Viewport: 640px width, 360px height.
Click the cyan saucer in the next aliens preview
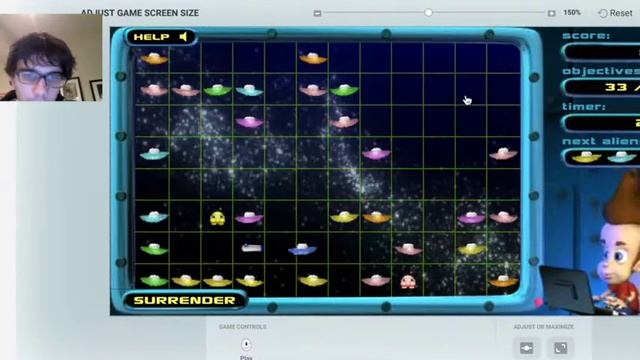tap(621, 157)
